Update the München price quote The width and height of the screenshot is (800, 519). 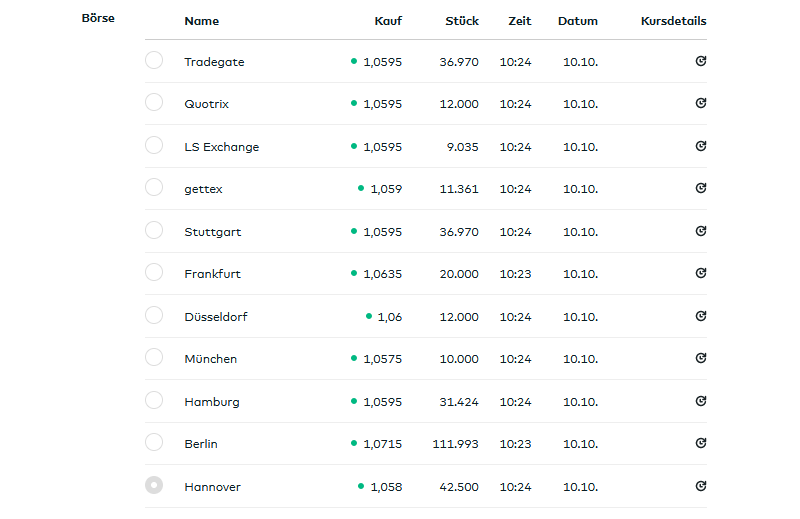tap(701, 358)
